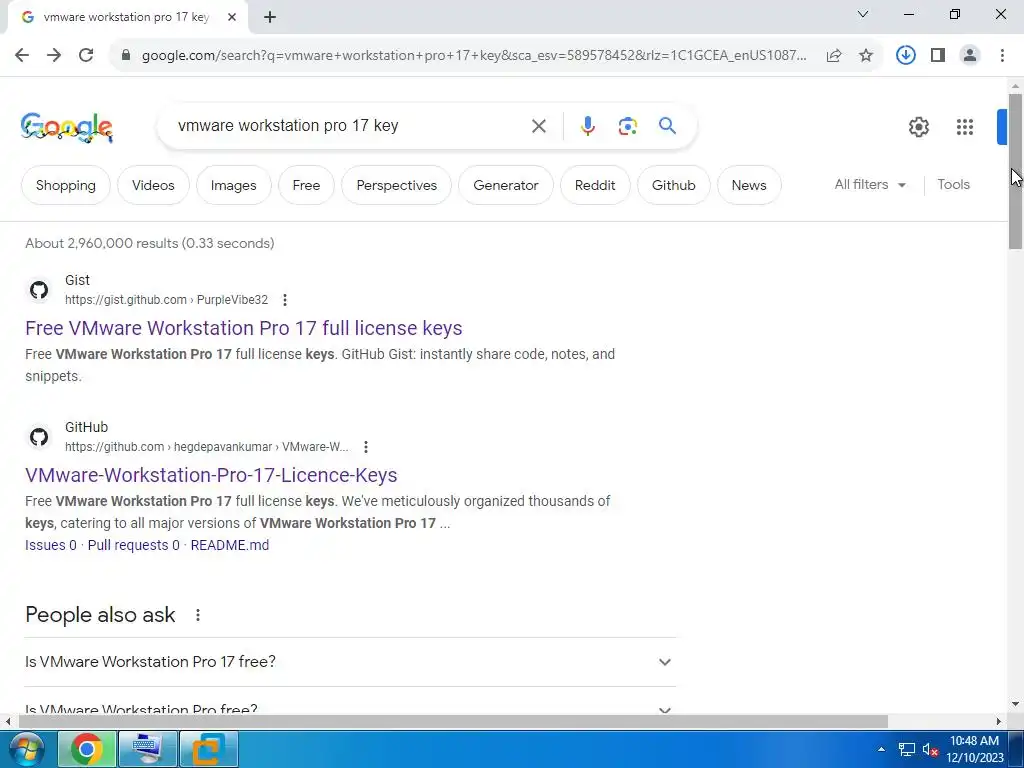Close the vmware workstation pro tab
This screenshot has height=768, width=1024.
(232, 17)
